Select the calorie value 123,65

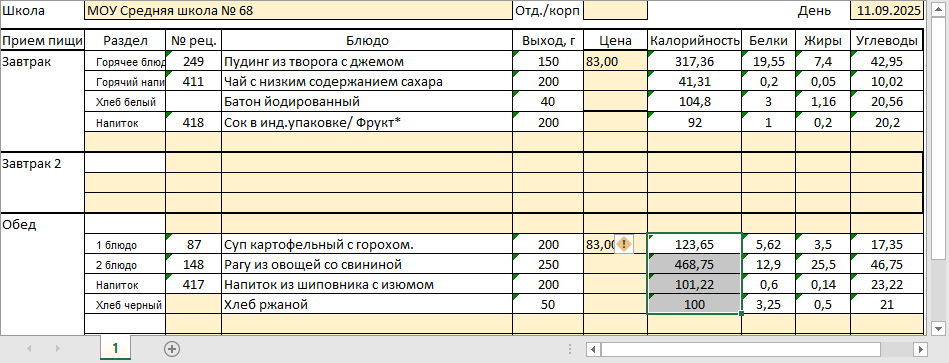[x=695, y=244]
